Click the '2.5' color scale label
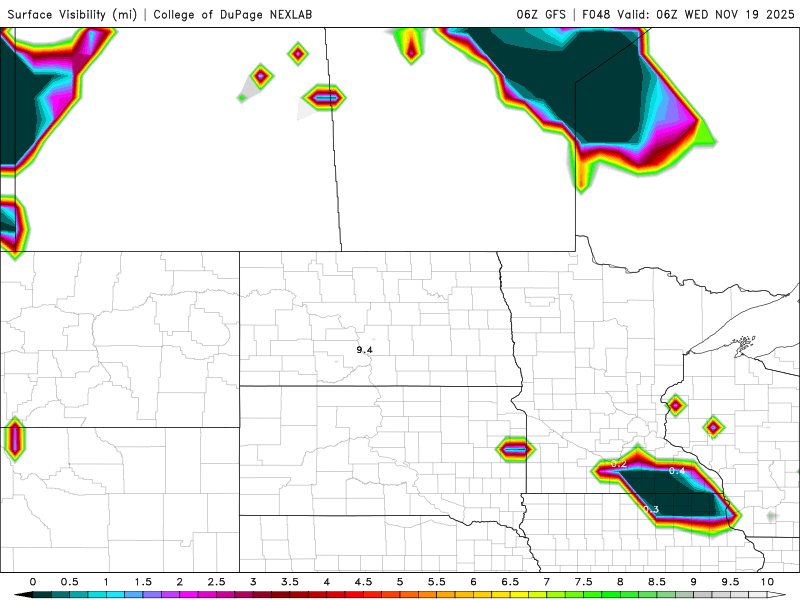The image size is (800, 600). 216,582
